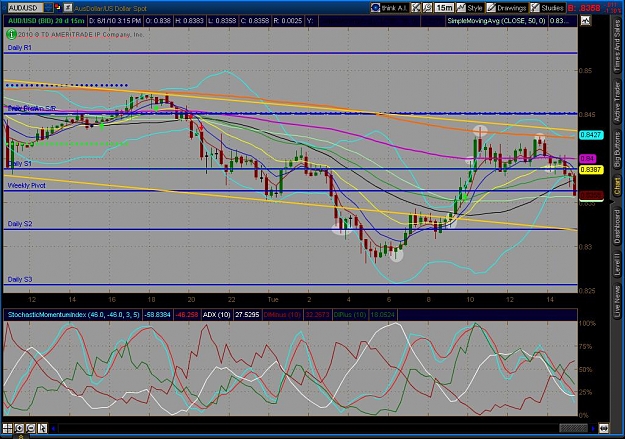Click the AUD/USD (BID) 20 d 15m header
The height and width of the screenshot is (439, 625).
[46, 21]
